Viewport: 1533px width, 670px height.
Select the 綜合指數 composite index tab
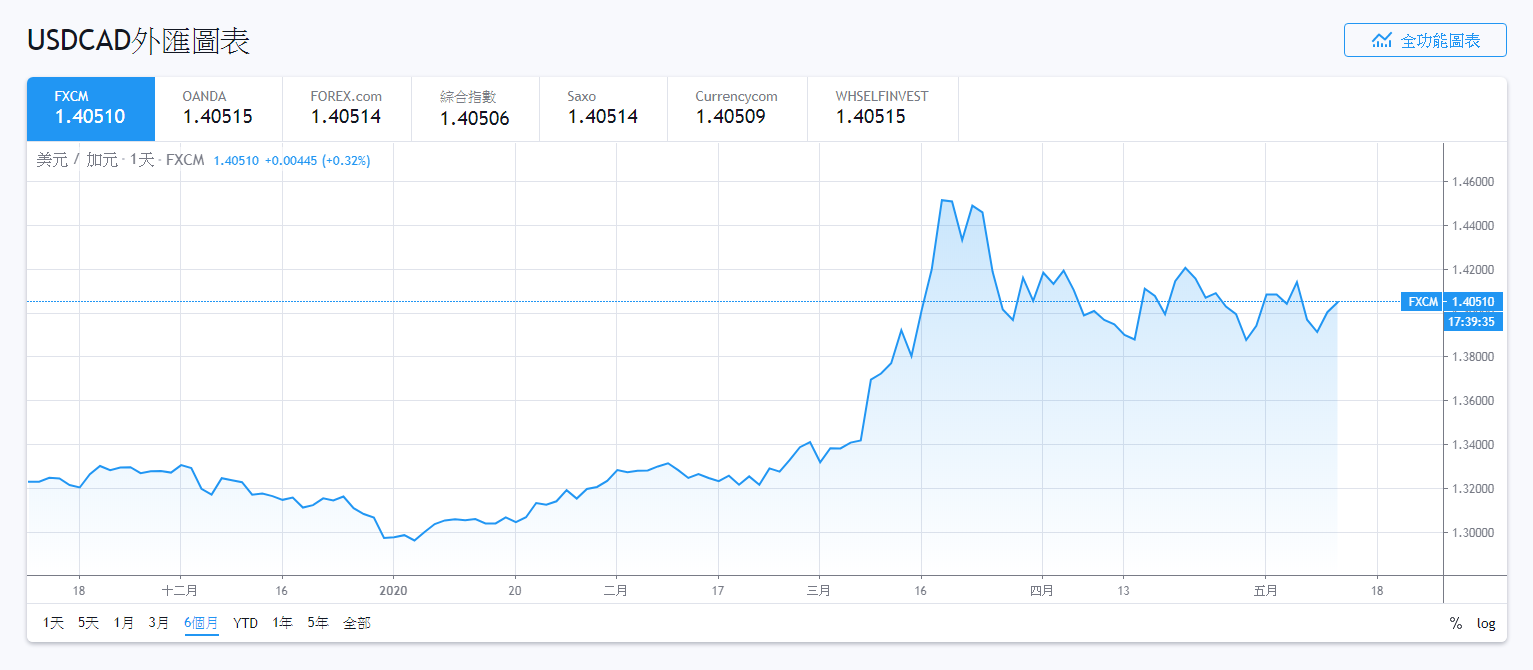pyautogui.click(x=475, y=109)
